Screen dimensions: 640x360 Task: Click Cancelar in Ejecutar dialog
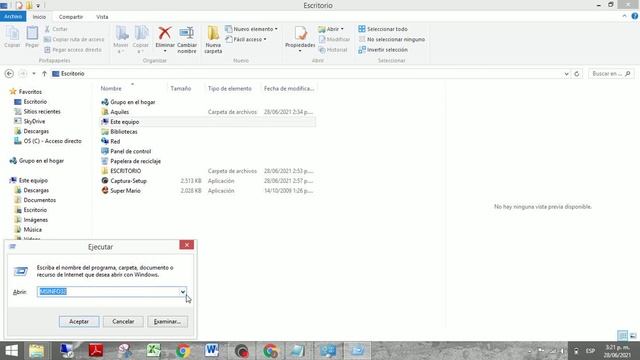coord(123,322)
